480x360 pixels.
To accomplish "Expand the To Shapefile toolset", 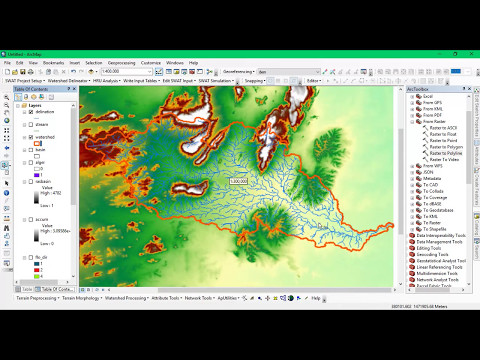I will [x=412, y=229].
